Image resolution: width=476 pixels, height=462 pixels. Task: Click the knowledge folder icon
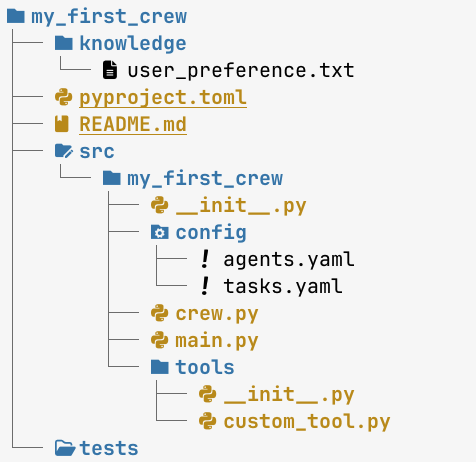(64, 43)
